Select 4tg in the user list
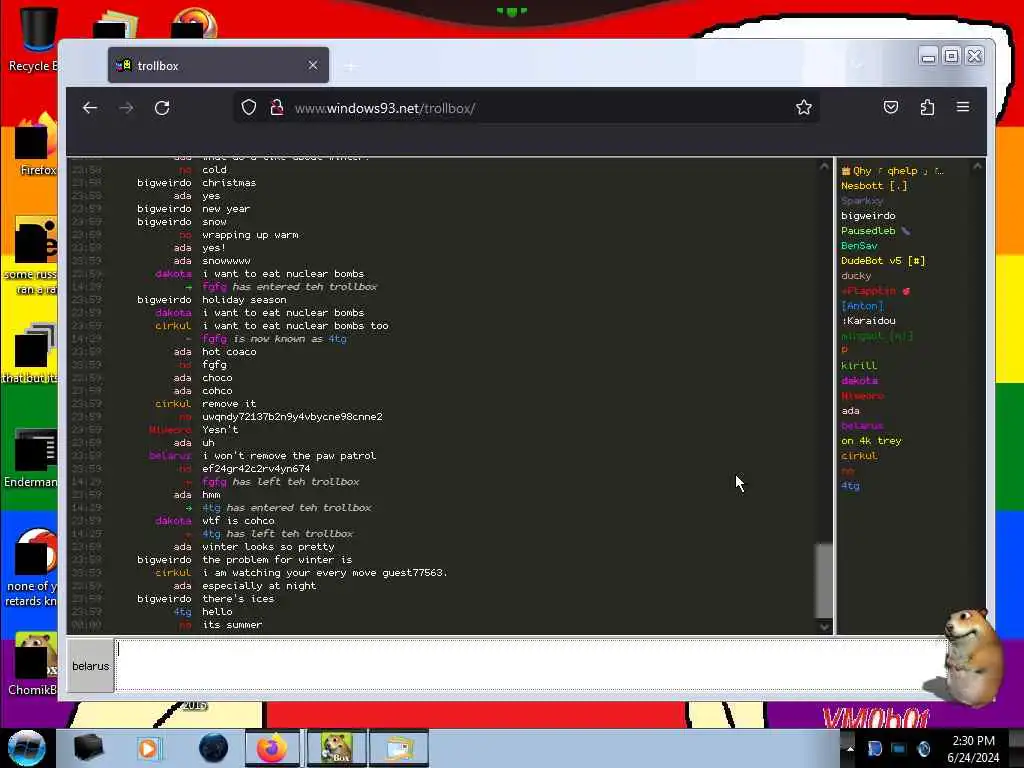Screen dimensions: 1024x768 coord(850,486)
